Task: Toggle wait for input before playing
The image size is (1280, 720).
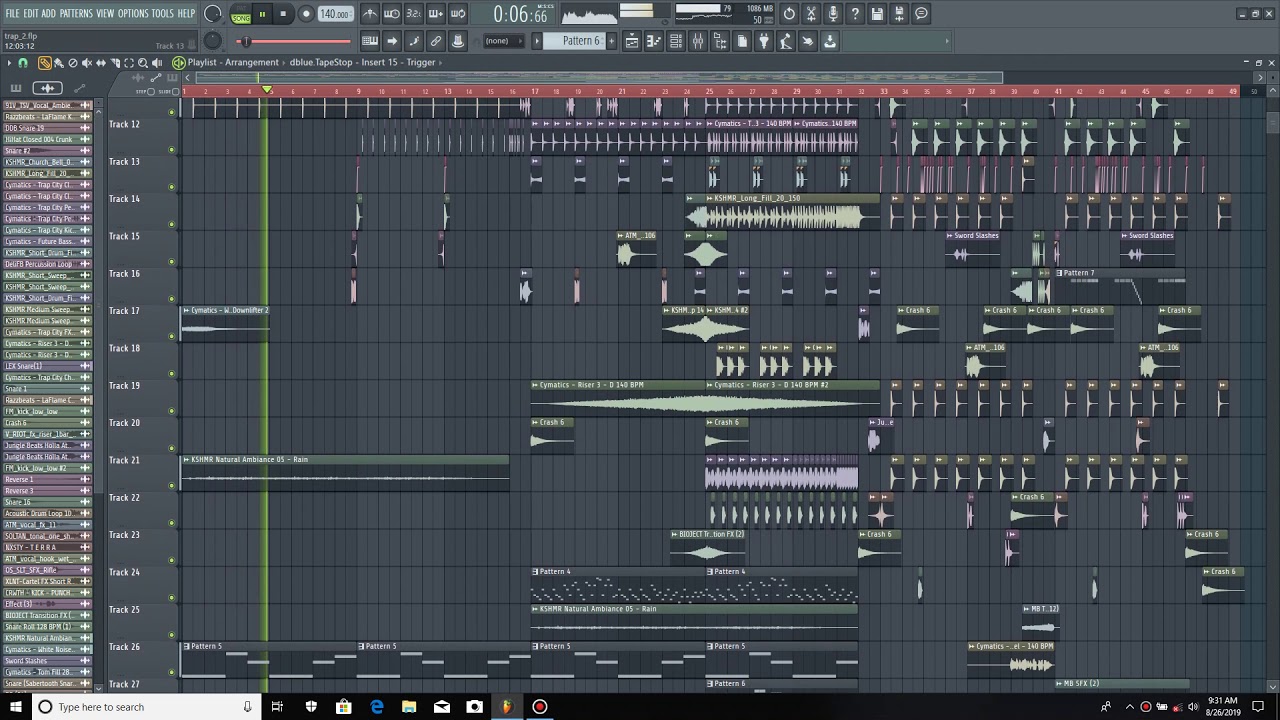Action: [x=392, y=14]
